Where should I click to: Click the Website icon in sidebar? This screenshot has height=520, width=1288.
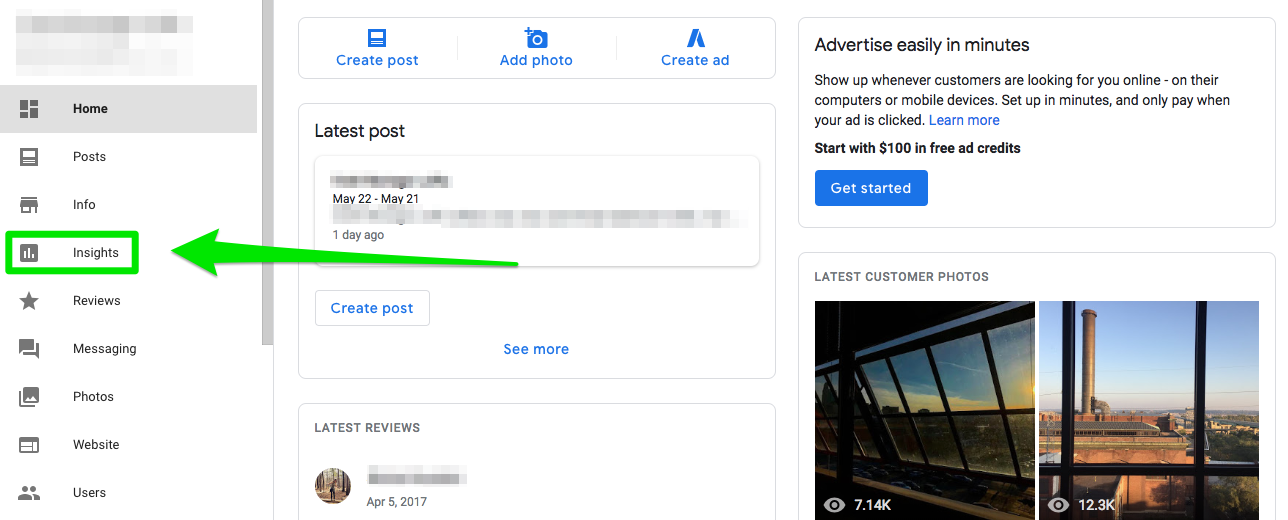(29, 445)
